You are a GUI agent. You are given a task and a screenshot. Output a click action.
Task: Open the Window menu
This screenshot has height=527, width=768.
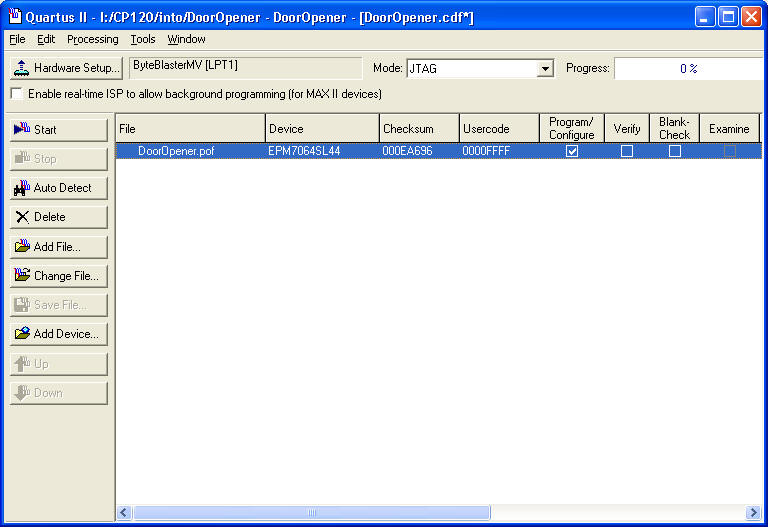186,39
